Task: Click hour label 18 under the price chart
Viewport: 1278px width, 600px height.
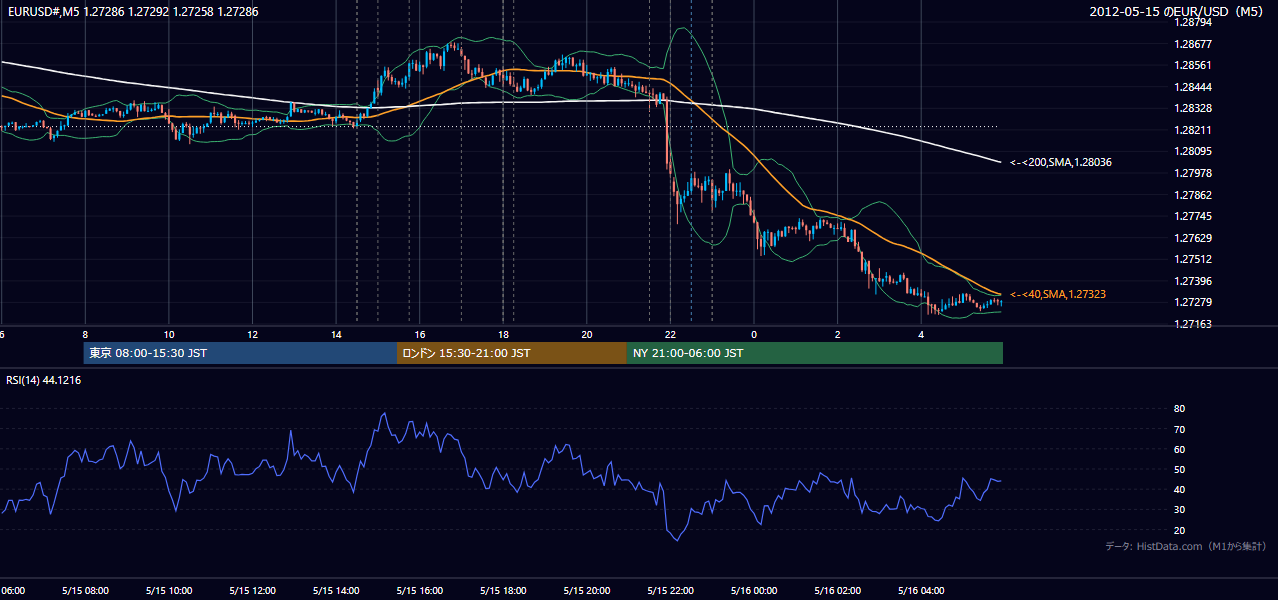Action: click(x=504, y=334)
